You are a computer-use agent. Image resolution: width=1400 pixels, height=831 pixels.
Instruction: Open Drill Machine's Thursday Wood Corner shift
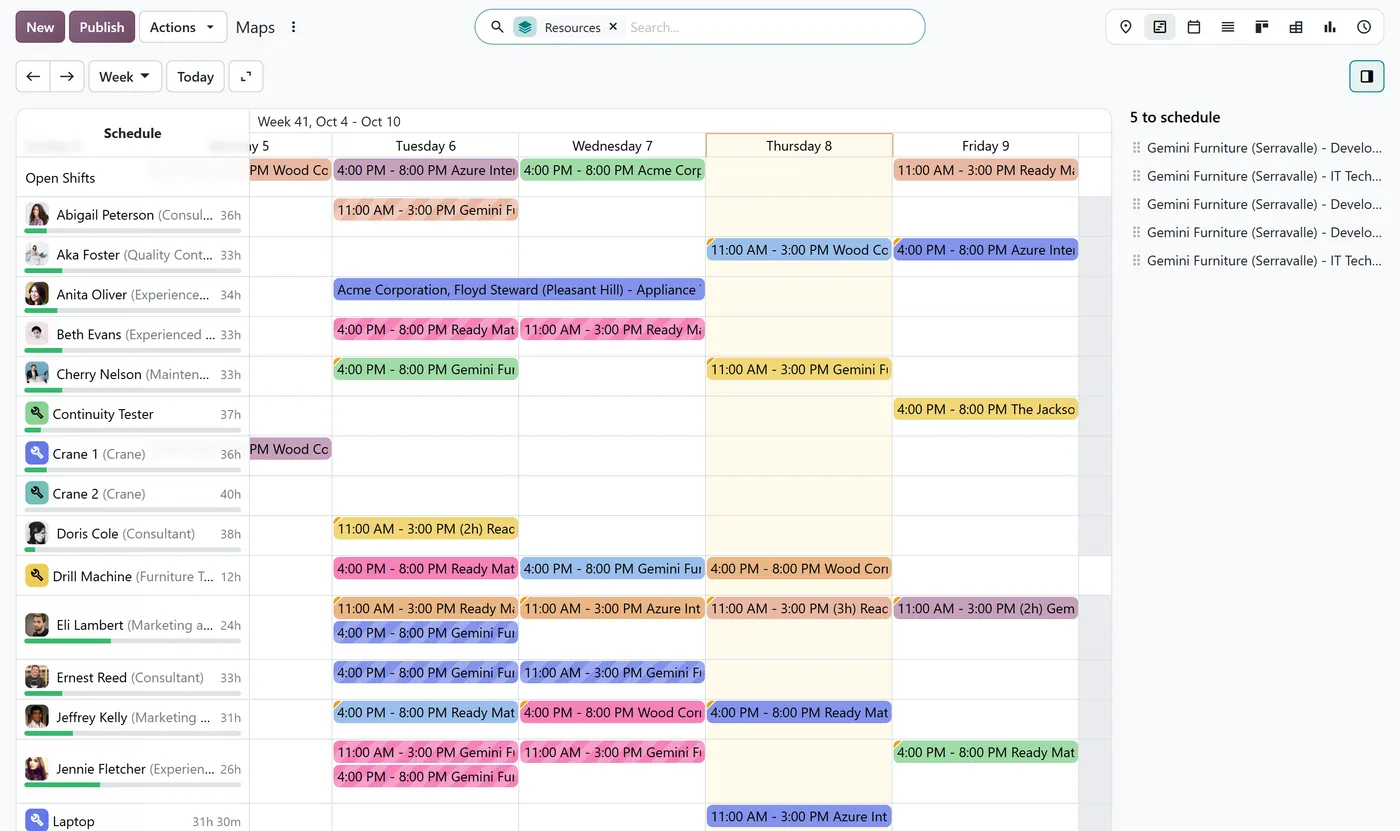tap(799, 569)
